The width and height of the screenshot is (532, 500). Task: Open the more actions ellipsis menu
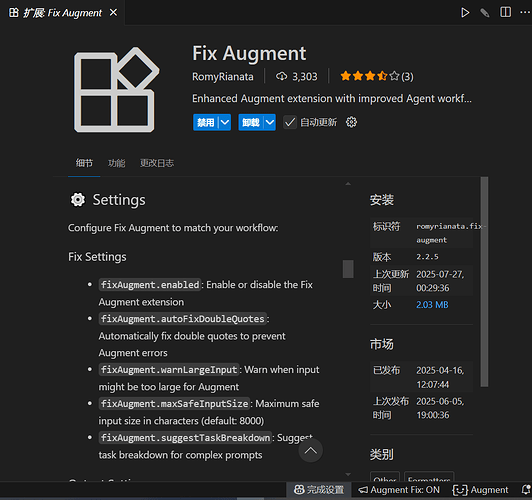click(525, 12)
